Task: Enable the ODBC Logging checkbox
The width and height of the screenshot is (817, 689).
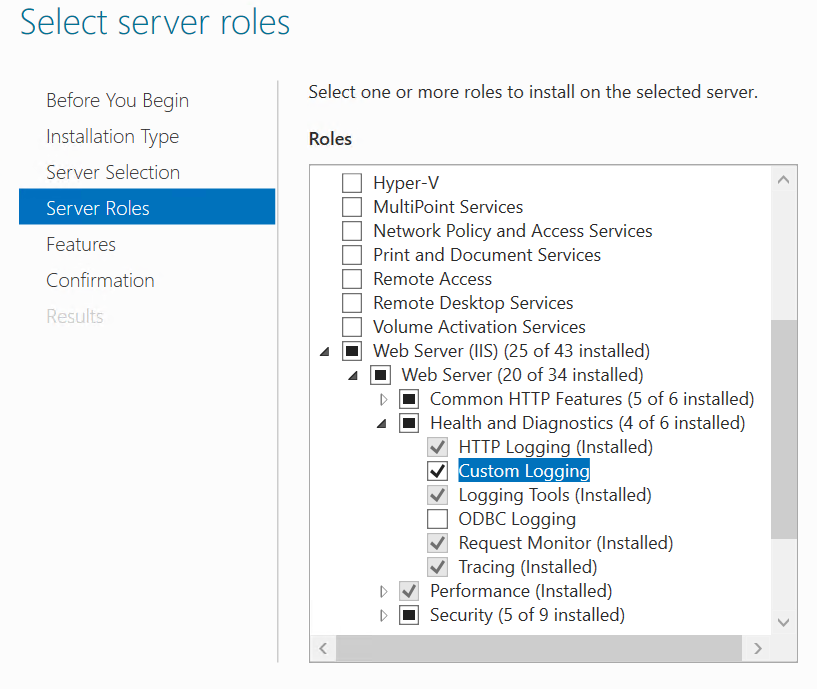Action: pos(437,519)
